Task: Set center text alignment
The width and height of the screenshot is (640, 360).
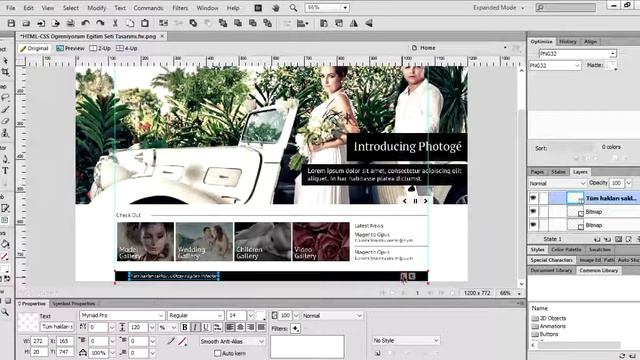Action: point(240,327)
